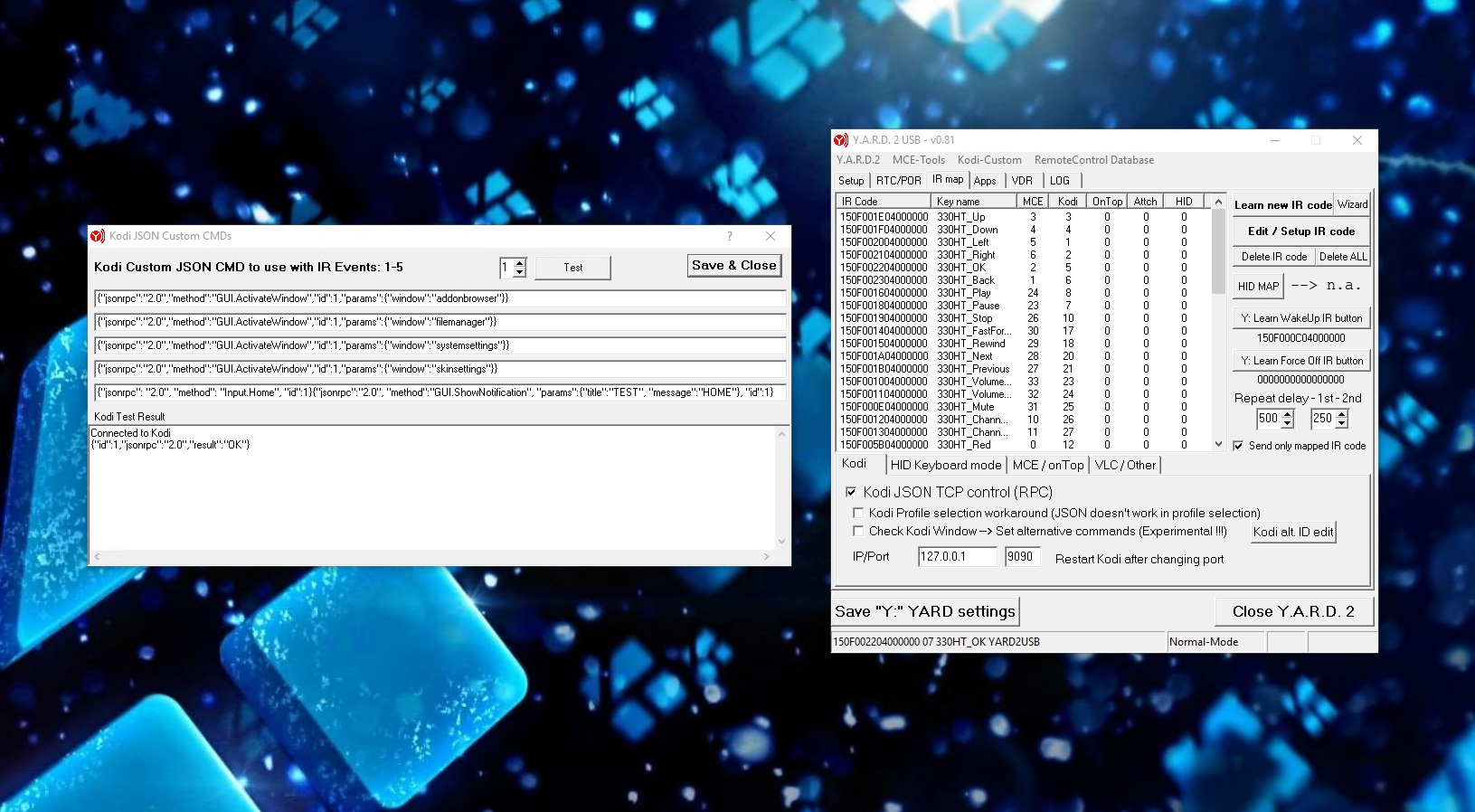Click IR list scrollbar down arrow
This screenshot has height=812, width=1475.
pyautogui.click(x=1218, y=444)
